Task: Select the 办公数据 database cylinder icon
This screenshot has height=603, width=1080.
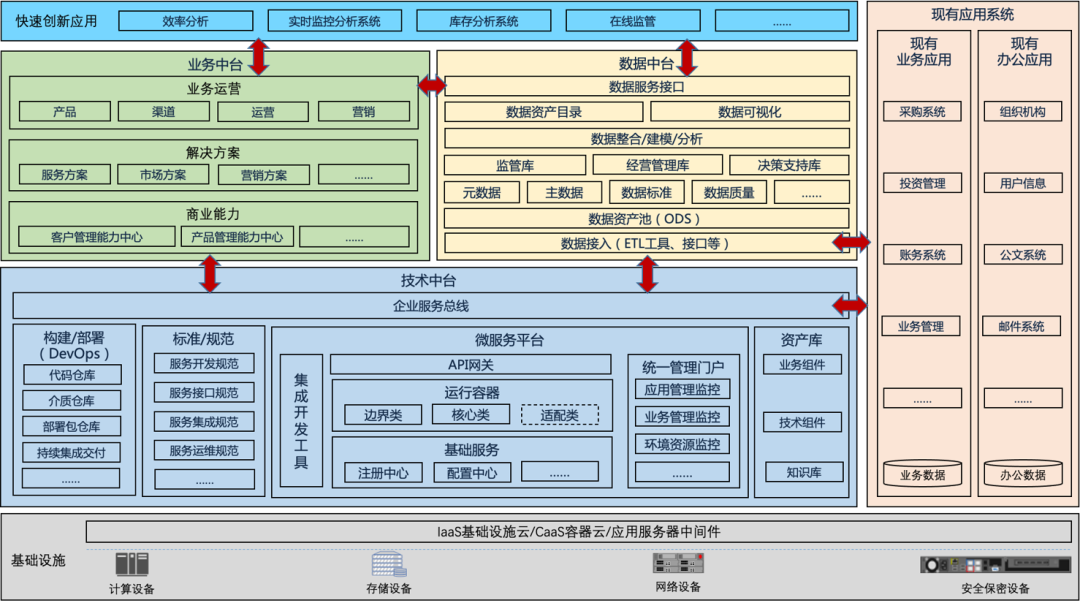Action: [x=1023, y=473]
